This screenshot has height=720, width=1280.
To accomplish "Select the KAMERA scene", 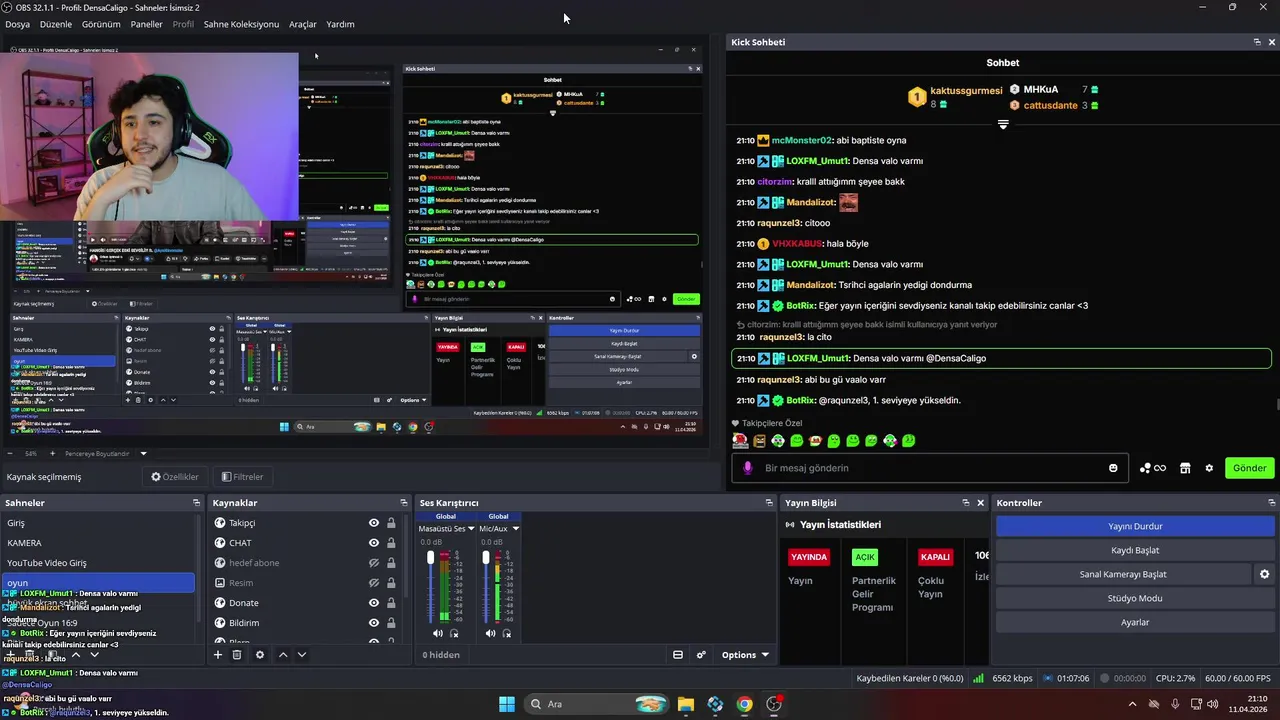I will tap(98, 543).
